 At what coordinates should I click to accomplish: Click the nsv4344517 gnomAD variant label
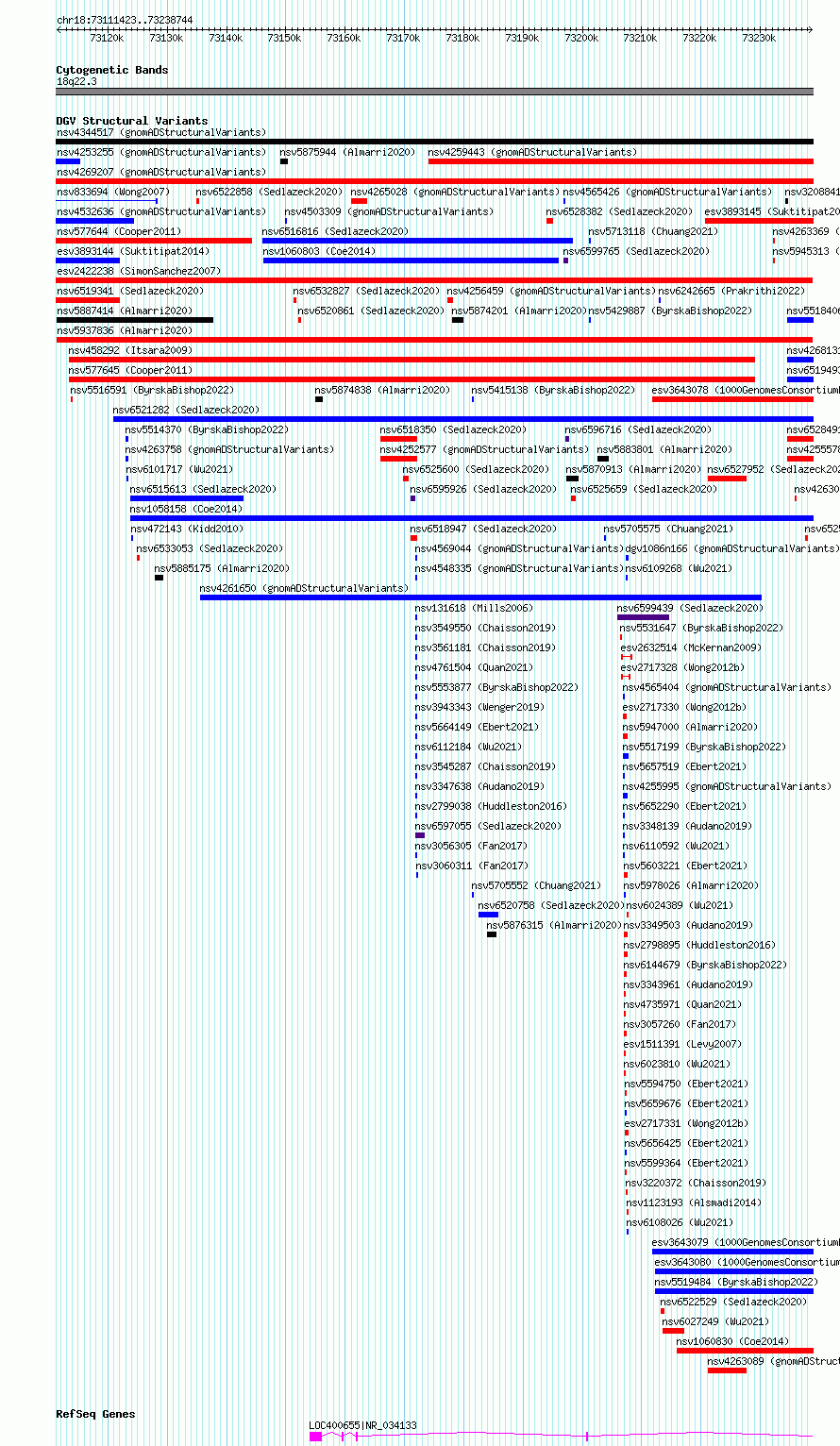pos(161,132)
